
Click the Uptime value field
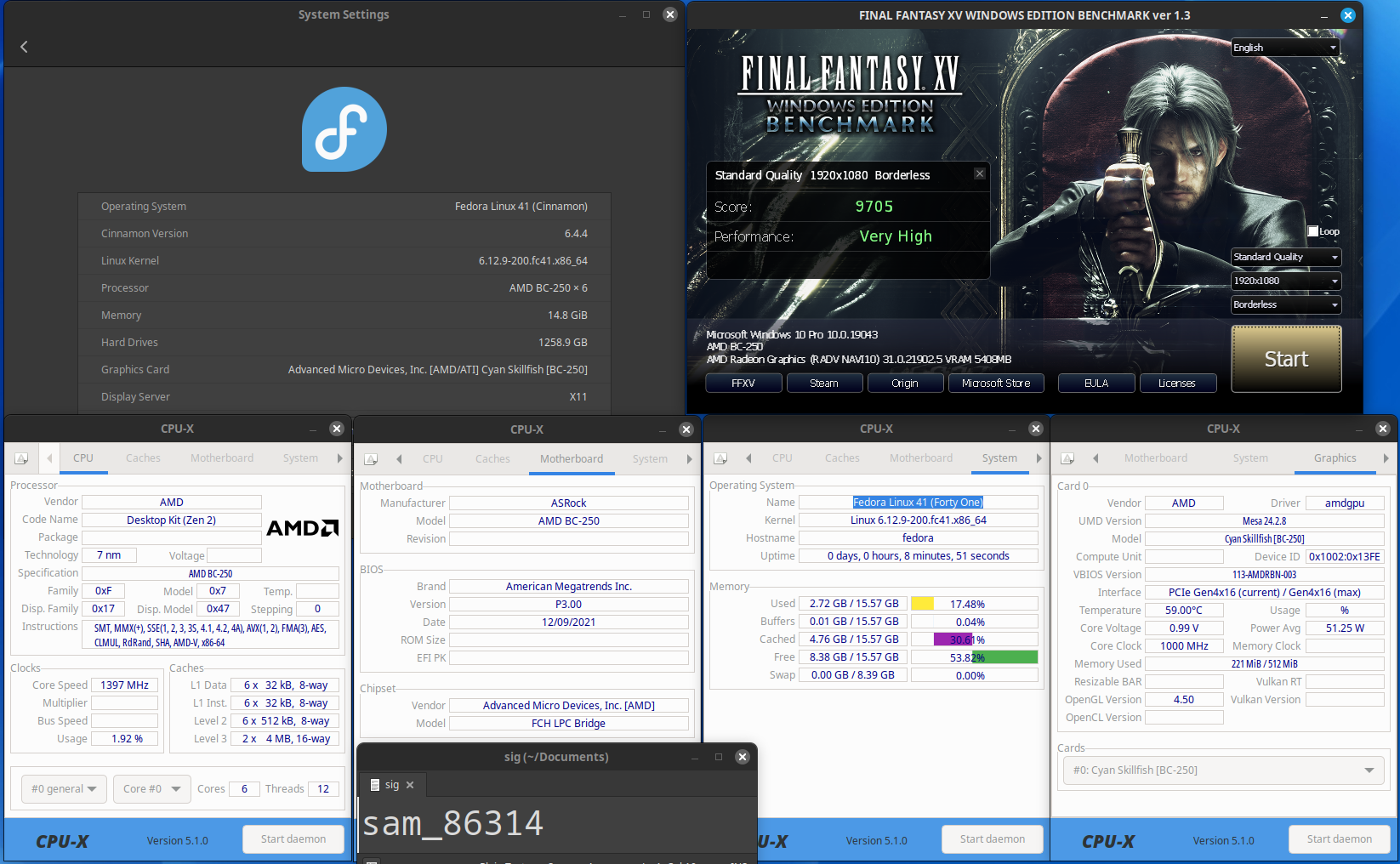point(918,556)
